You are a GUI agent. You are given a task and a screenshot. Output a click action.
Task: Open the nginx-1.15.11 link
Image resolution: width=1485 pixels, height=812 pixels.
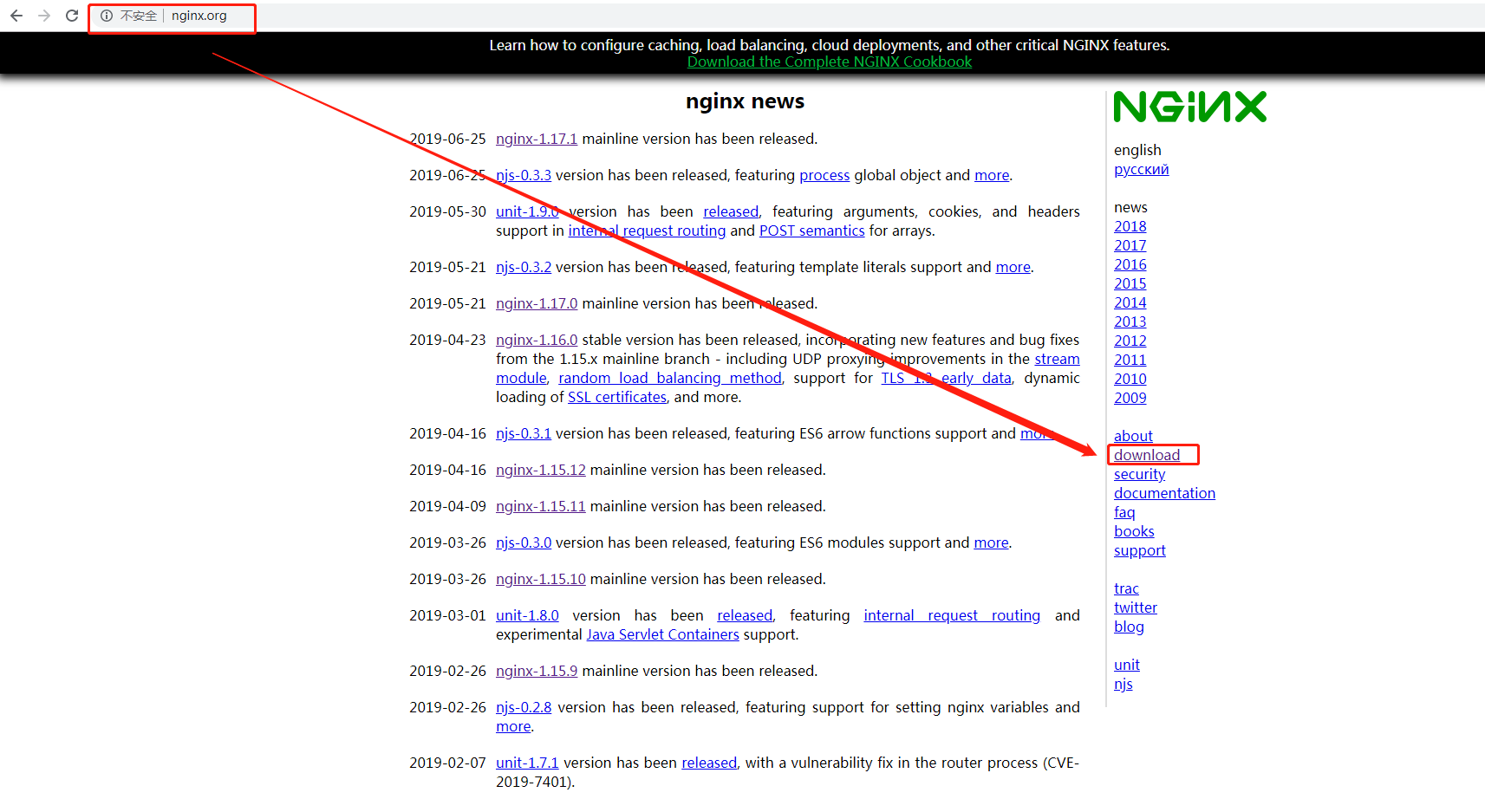click(x=540, y=506)
